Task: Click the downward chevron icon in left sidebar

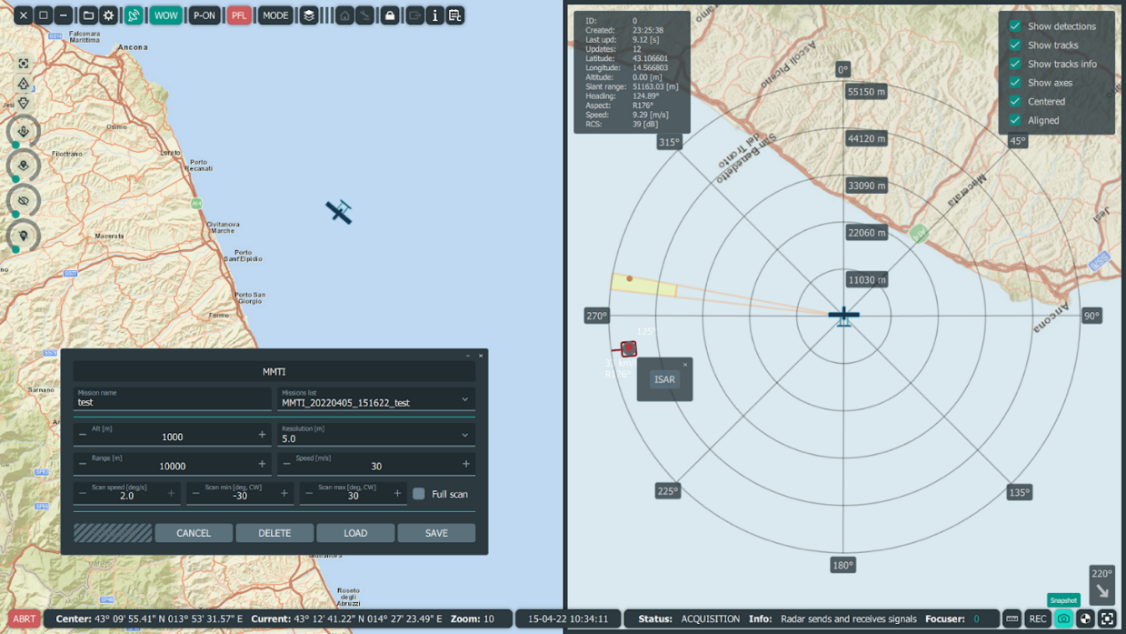Action: (x=24, y=103)
